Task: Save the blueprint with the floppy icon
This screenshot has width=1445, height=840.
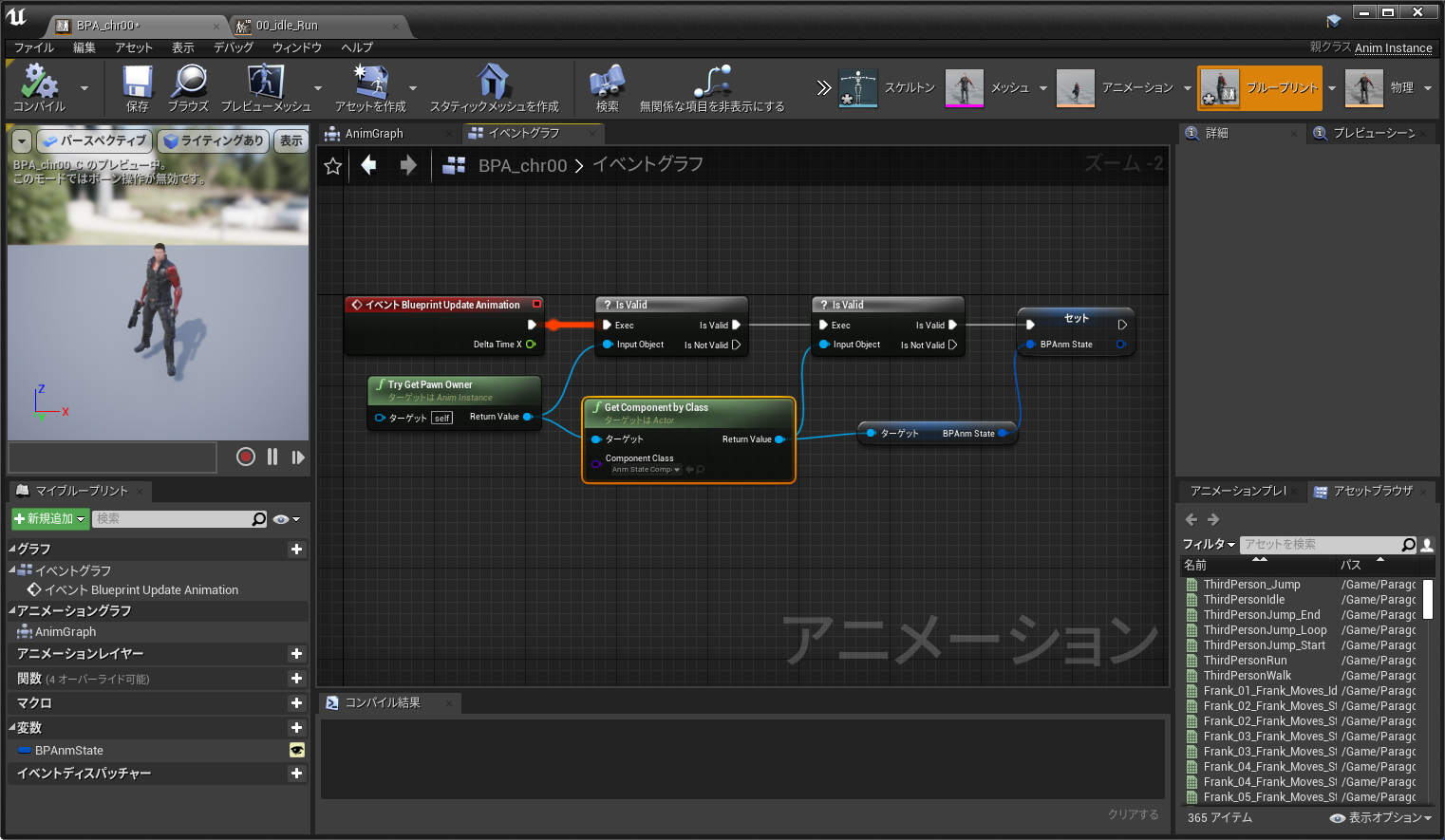Action: pyautogui.click(x=138, y=82)
